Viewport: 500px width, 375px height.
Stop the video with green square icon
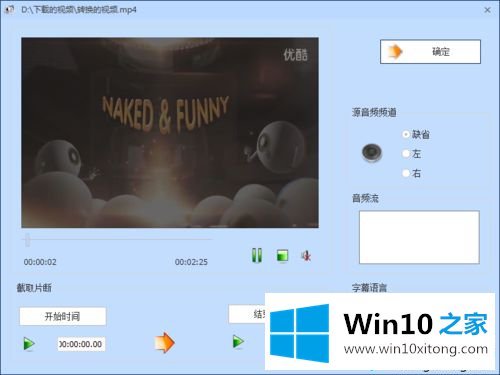(283, 256)
